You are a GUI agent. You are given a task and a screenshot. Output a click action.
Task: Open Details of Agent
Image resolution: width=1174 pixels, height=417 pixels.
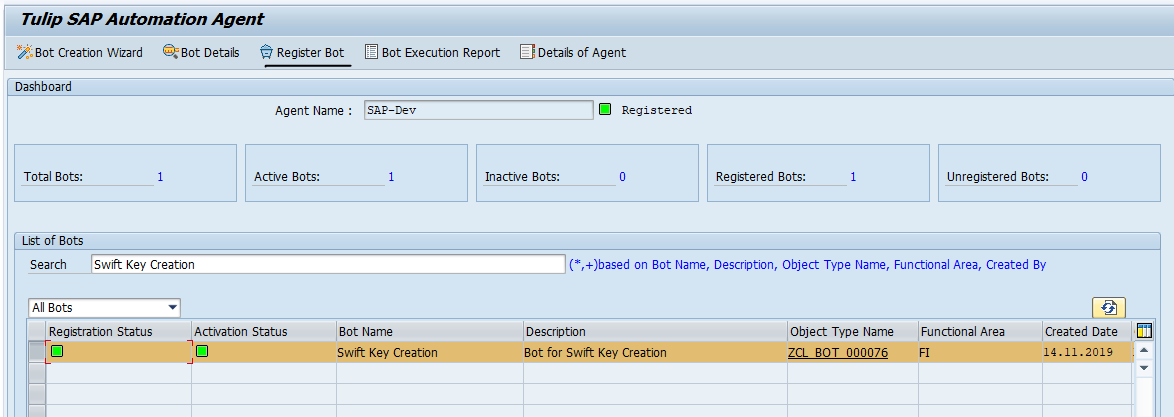click(574, 52)
